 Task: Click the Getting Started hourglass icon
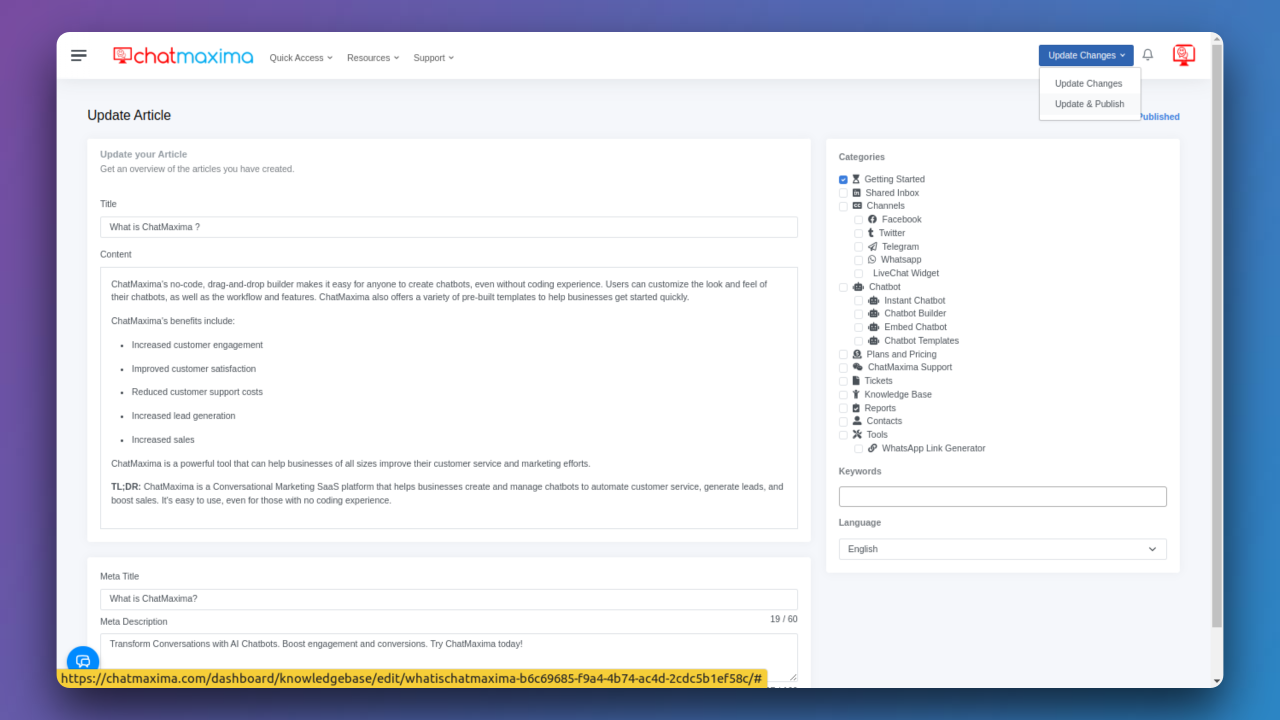coord(856,179)
